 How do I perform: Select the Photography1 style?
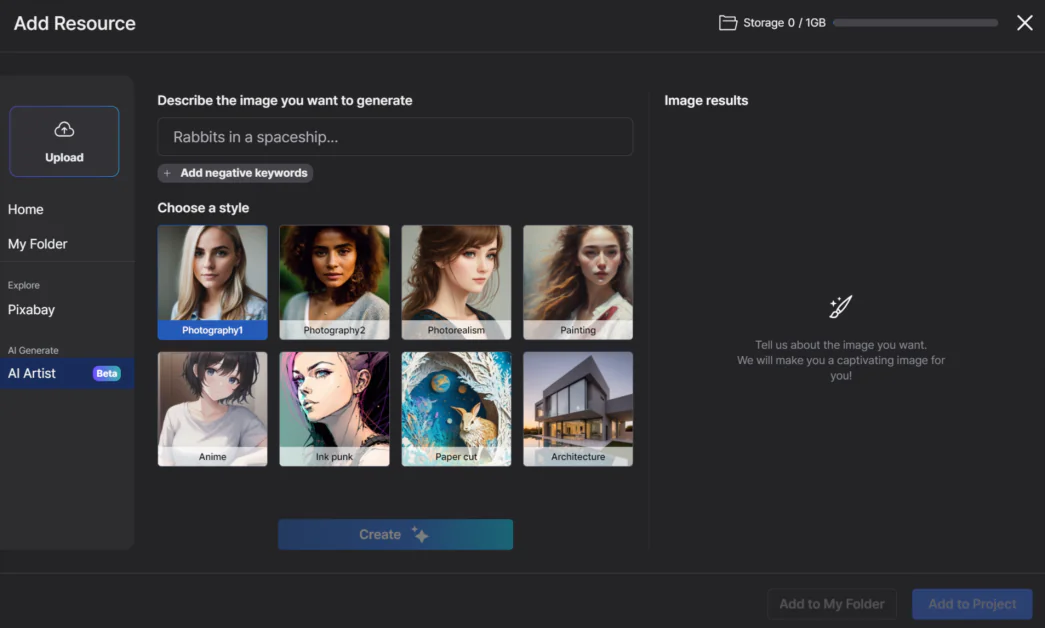212,282
